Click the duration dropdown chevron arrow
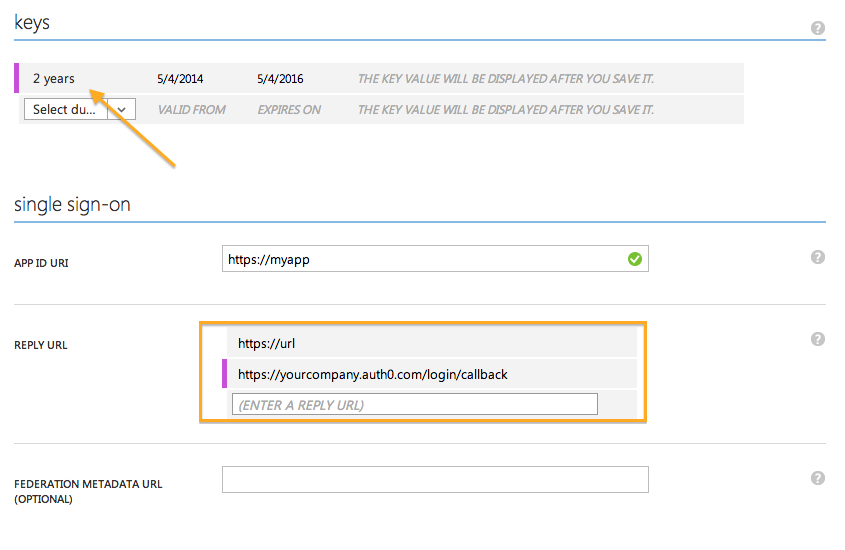This screenshot has height=550, width=845. [x=122, y=110]
